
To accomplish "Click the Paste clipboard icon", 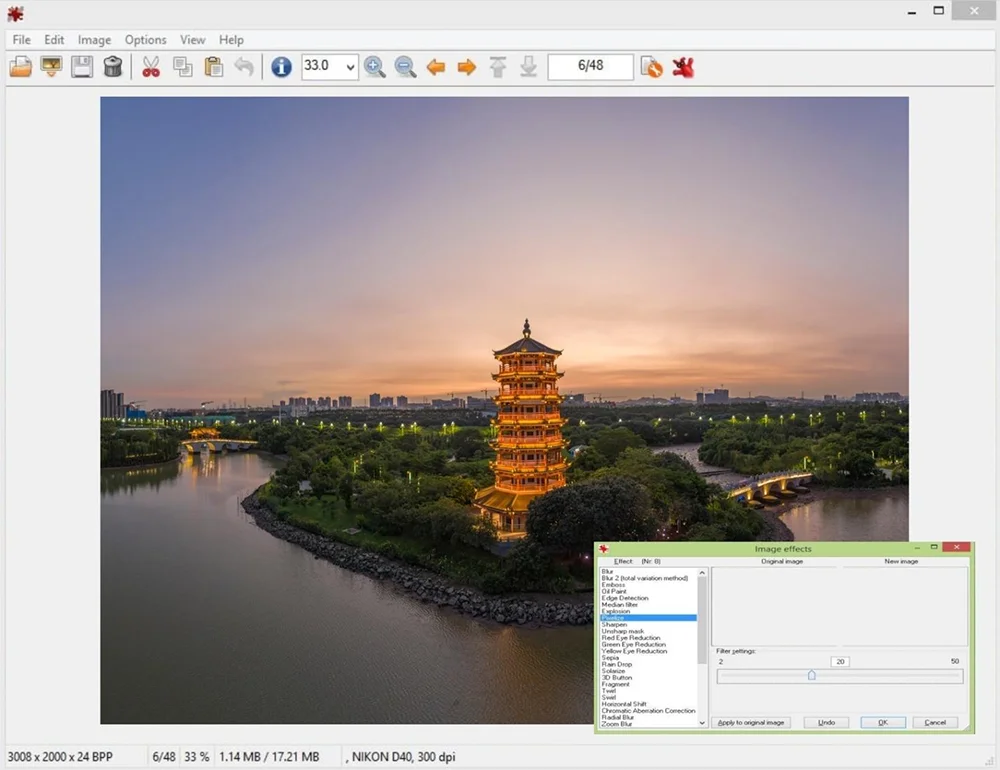I will coord(213,67).
